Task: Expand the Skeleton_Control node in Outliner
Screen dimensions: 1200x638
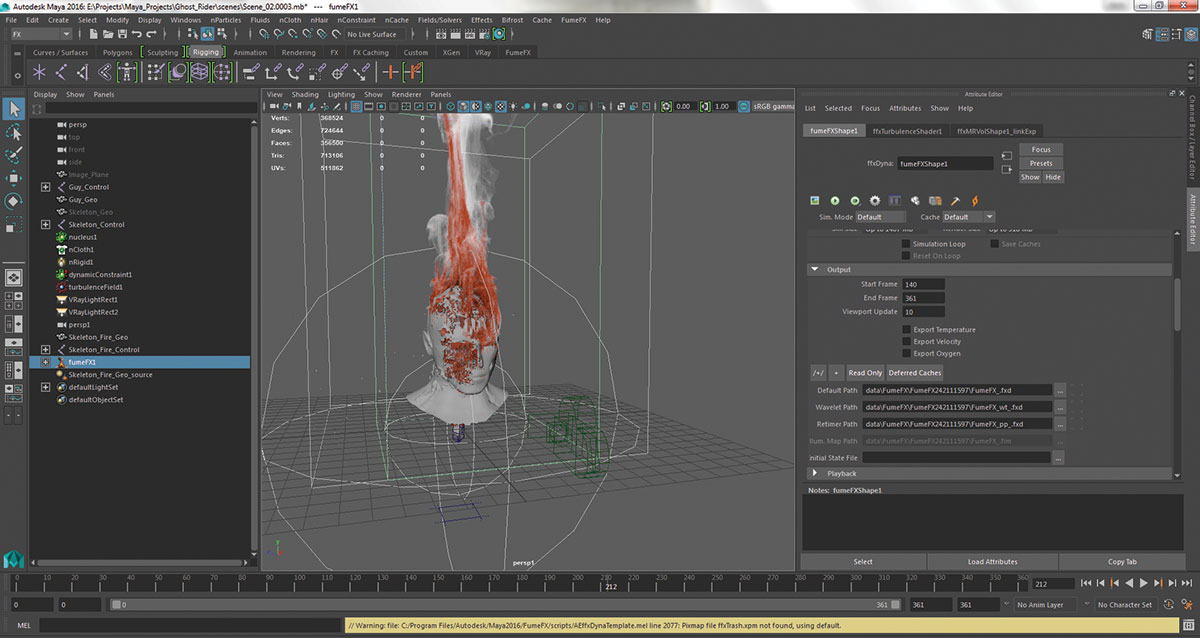Action: [x=45, y=225]
